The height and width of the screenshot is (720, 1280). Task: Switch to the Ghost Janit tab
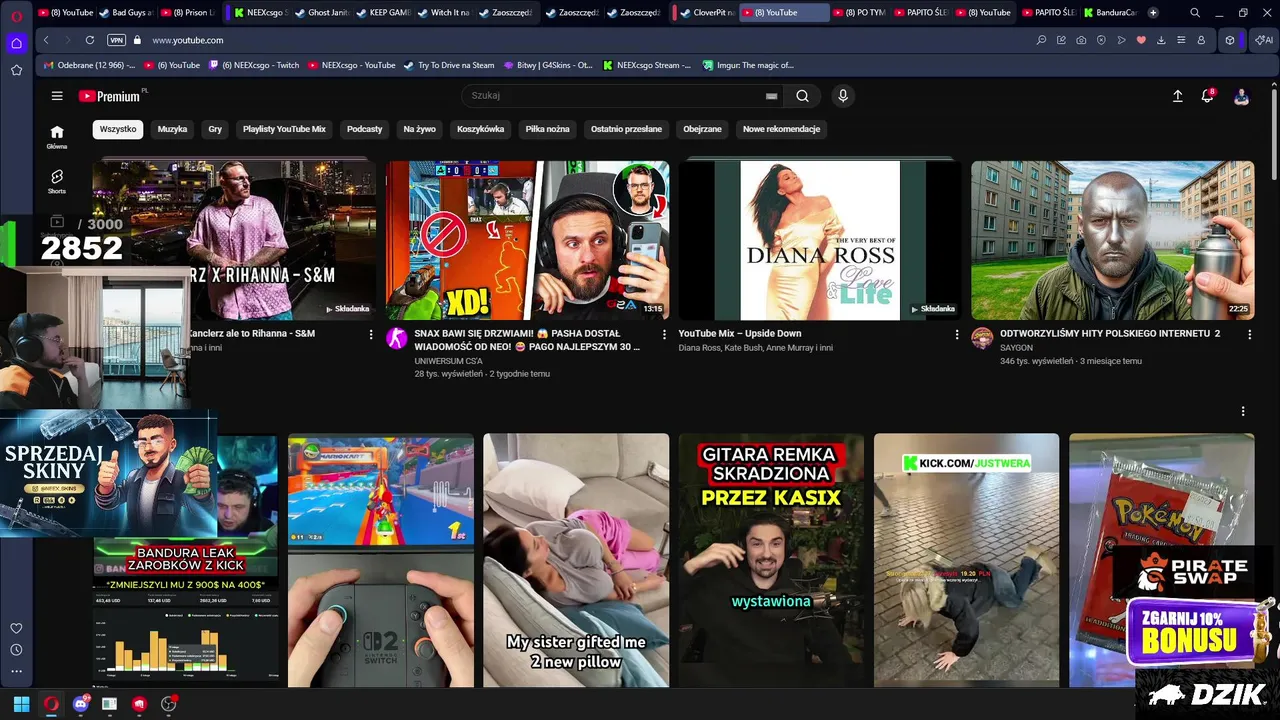[322, 13]
